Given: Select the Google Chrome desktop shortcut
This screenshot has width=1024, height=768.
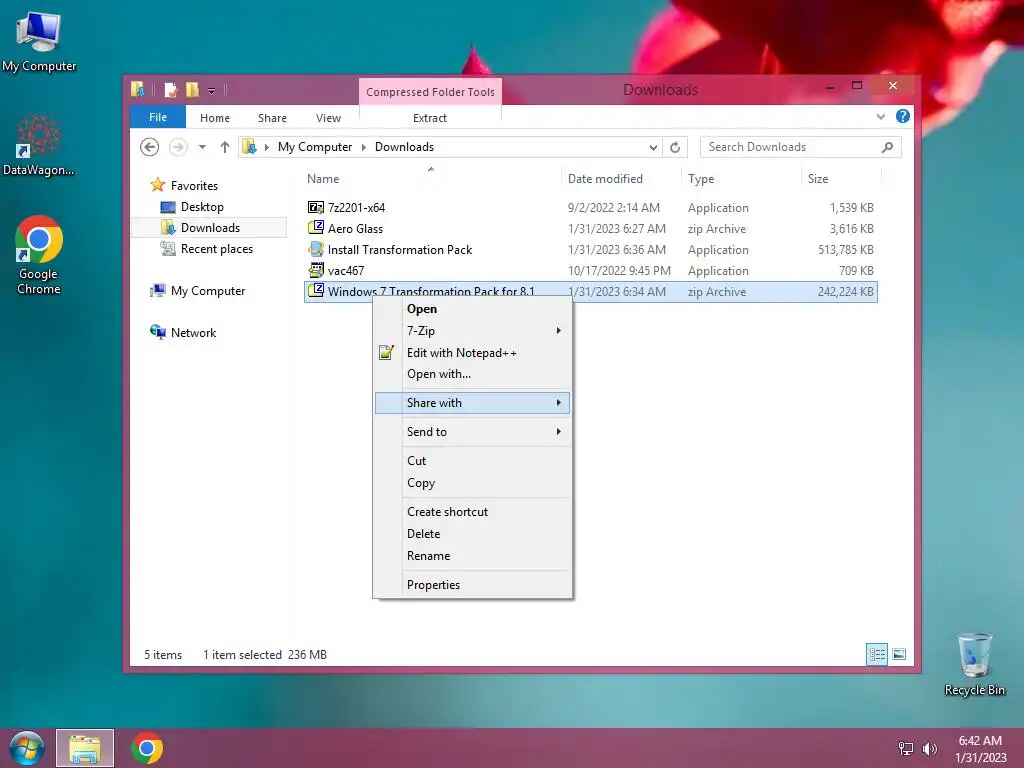Looking at the screenshot, I should pos(39,255).
